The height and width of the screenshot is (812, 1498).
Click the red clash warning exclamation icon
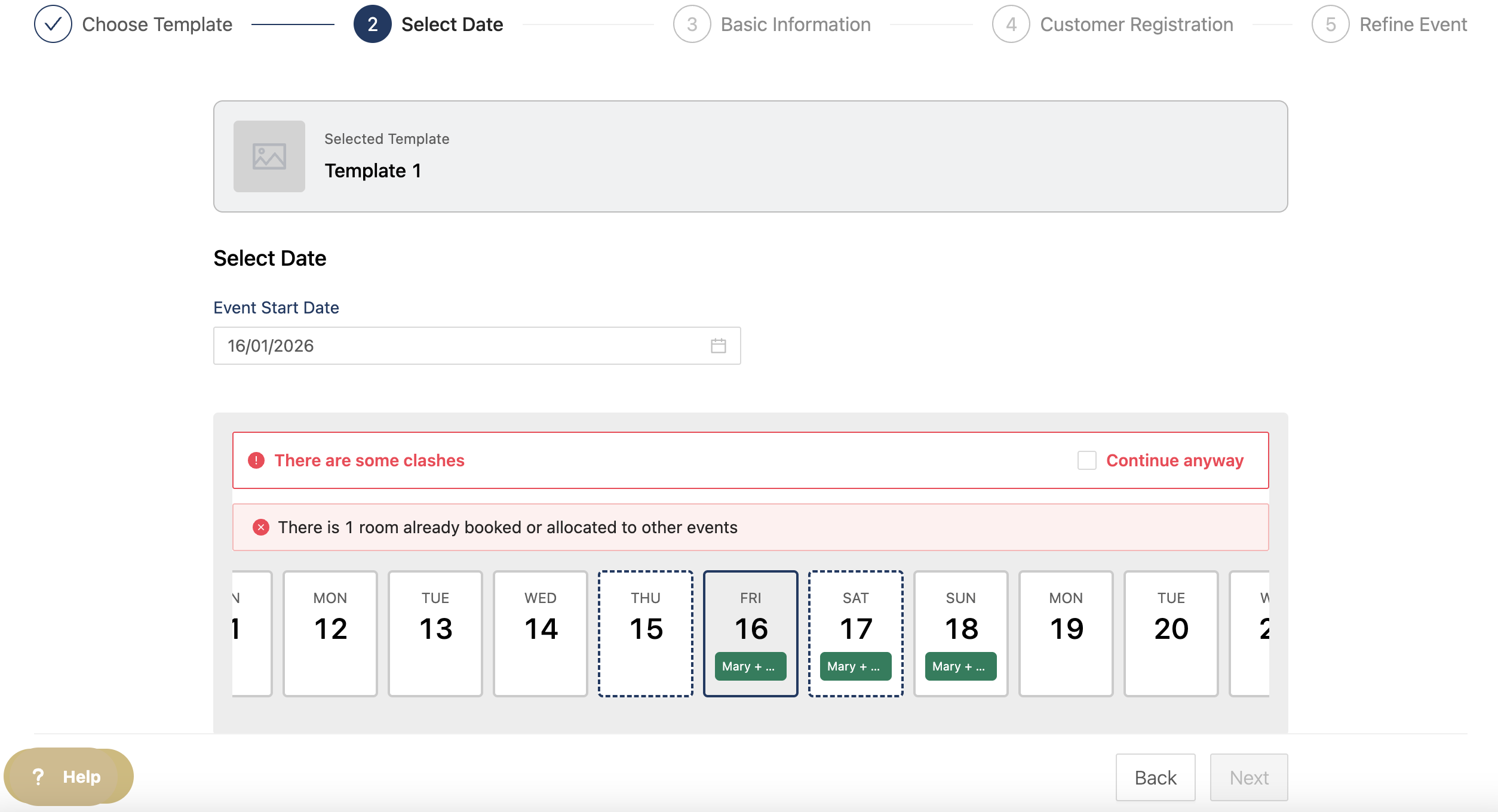[256, 460]
